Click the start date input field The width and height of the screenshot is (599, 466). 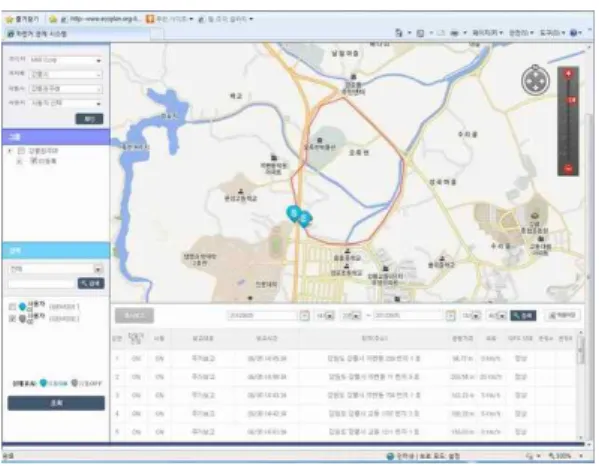pos(262,316)
